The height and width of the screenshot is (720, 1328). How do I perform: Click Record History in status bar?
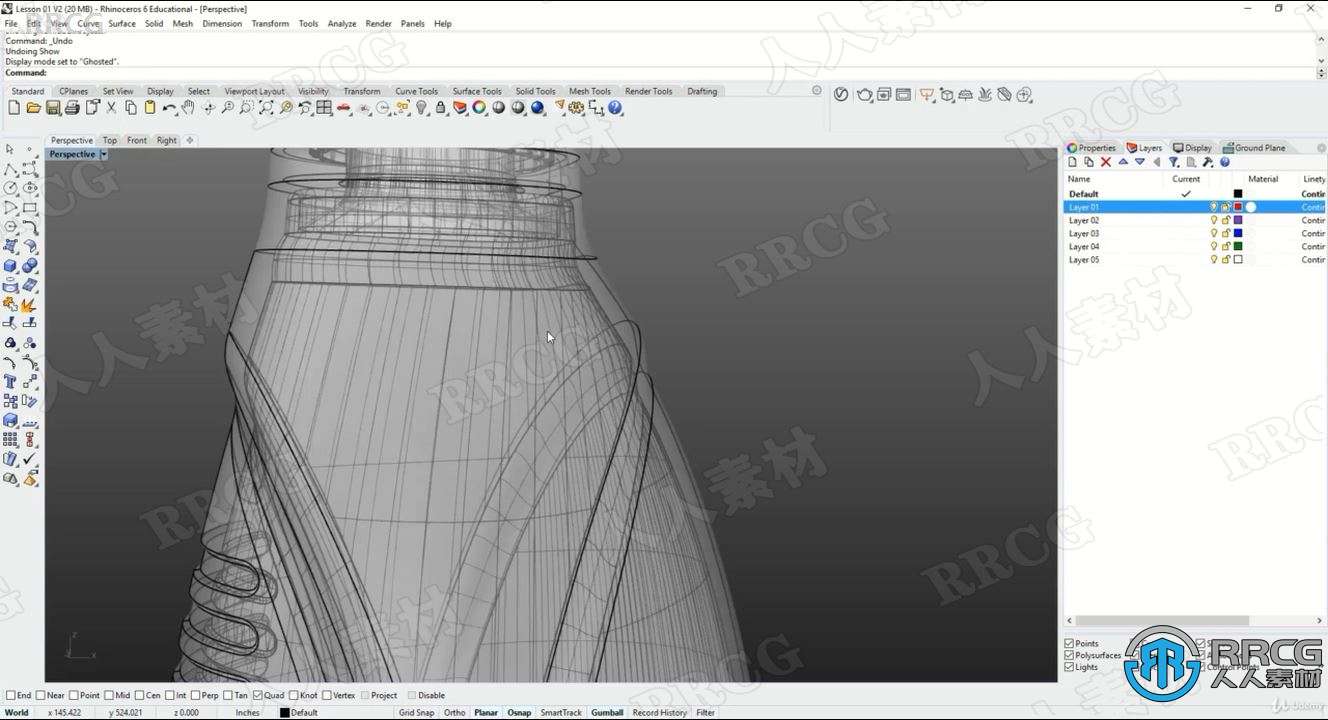tap(659, 712)
